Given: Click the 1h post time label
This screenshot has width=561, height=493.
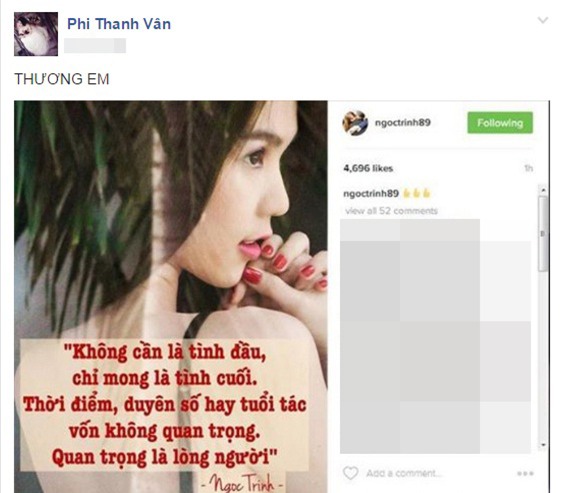Looking at the screenshot, I should coord(528,168).
